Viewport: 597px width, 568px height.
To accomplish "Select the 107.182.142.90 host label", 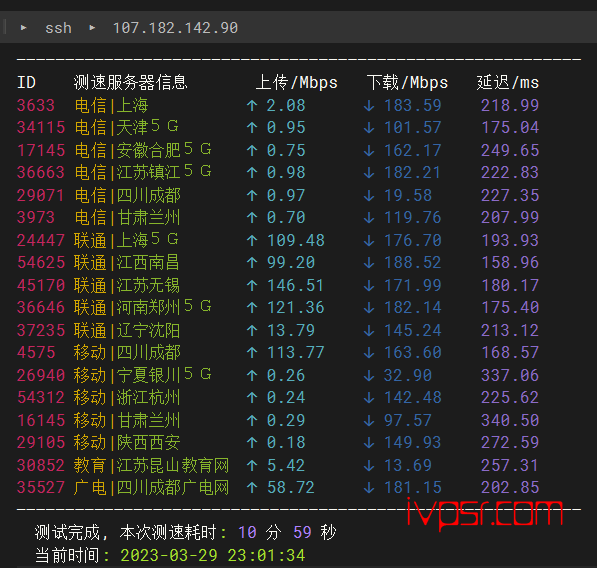I will 176,28.
